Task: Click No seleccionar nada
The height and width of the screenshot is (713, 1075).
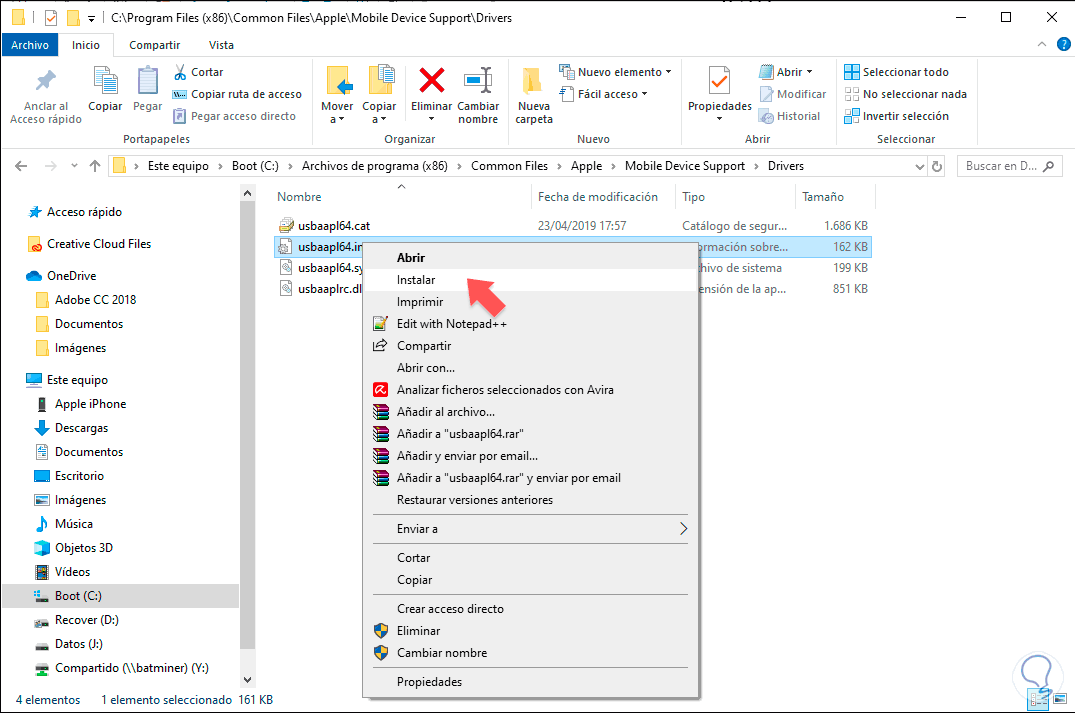Action: tap(905, 94)
